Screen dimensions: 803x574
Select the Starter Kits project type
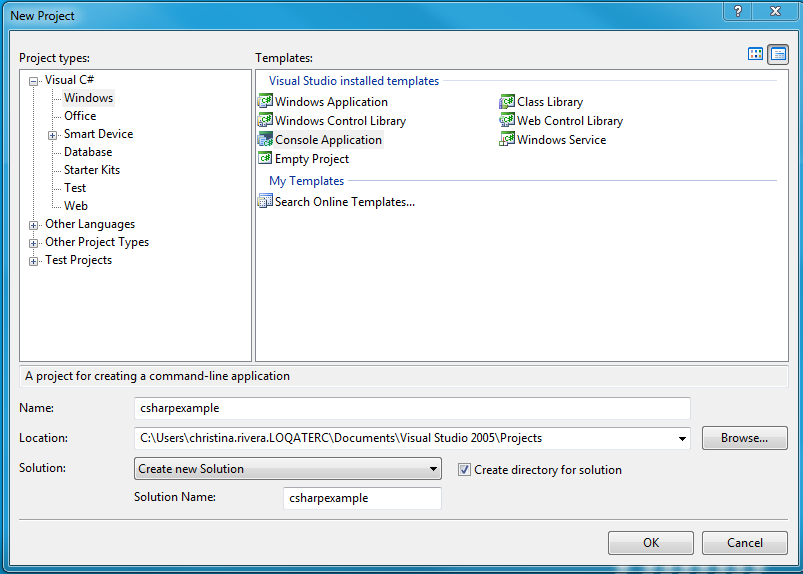pyautogui.click(x=92, y=170)
